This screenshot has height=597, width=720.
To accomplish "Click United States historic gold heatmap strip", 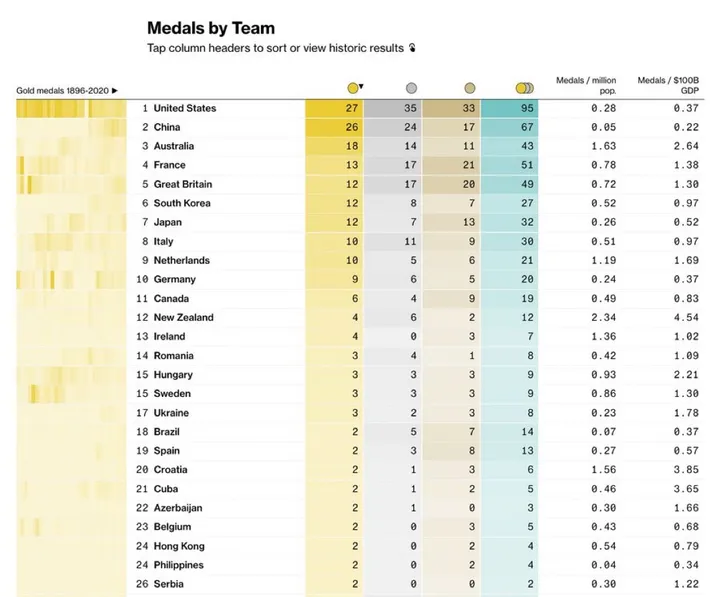I will point(71,109).
